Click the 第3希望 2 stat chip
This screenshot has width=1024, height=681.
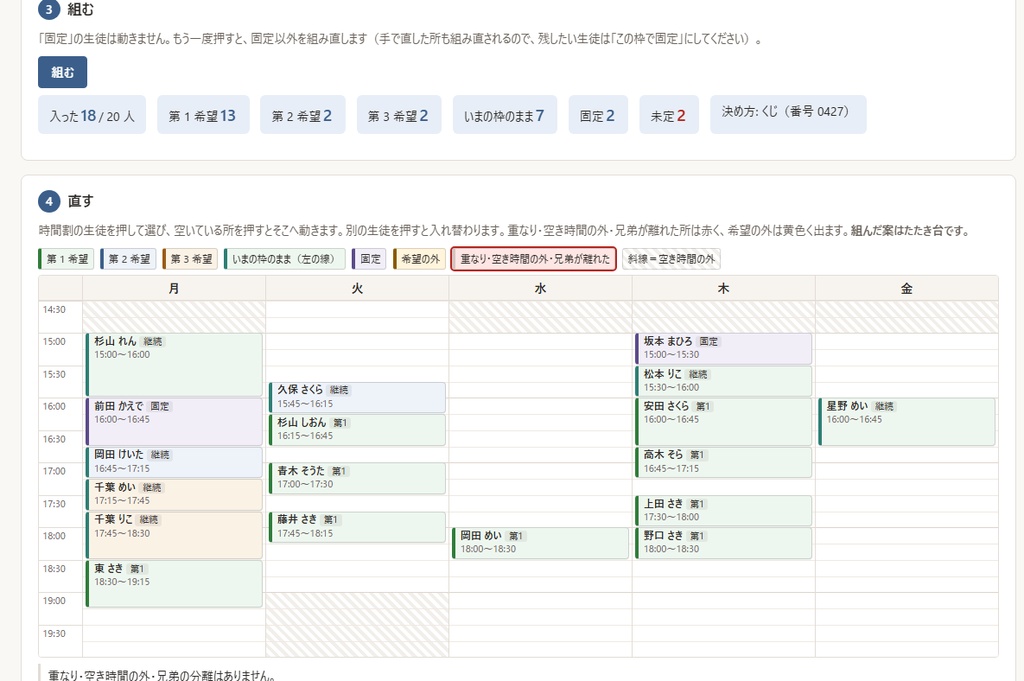[x=399, y=115]
